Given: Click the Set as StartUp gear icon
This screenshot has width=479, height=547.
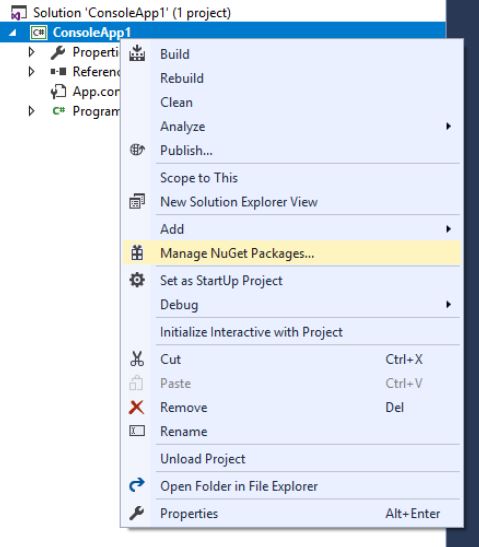Looking at the screenshot, I should pos(137,280).
